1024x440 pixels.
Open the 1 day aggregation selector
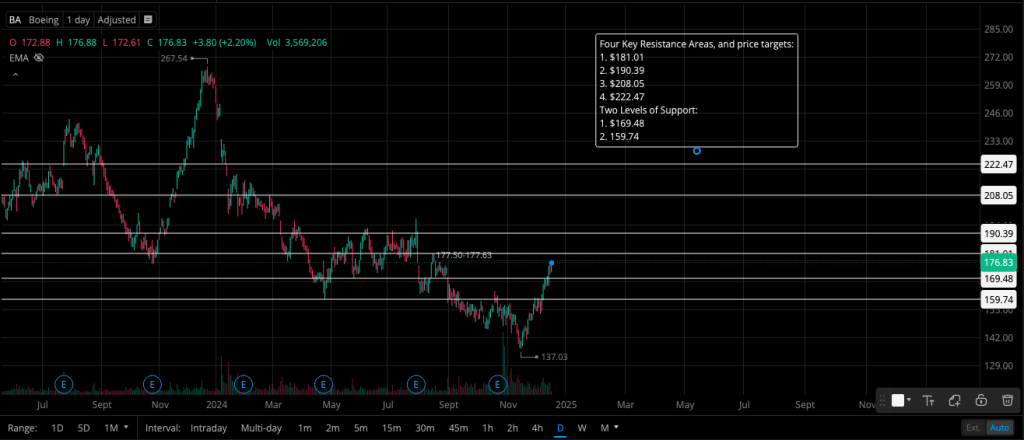click(x=78, y=20)
